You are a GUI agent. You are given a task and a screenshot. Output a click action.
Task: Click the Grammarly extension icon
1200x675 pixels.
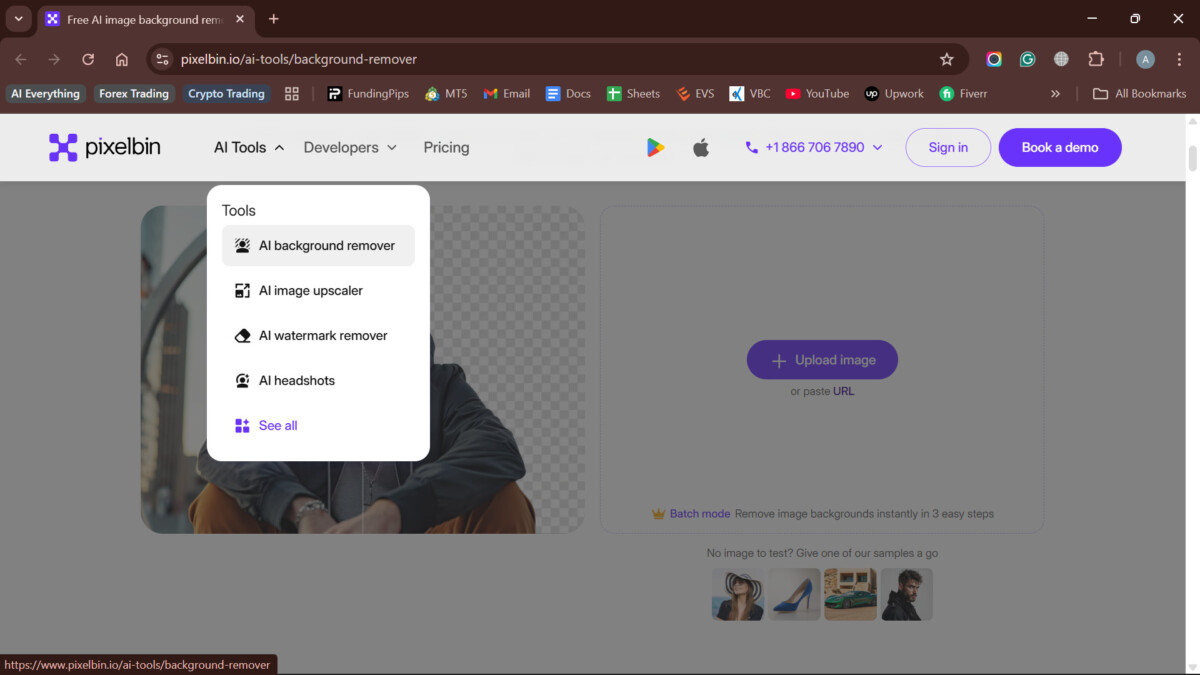1027,59
